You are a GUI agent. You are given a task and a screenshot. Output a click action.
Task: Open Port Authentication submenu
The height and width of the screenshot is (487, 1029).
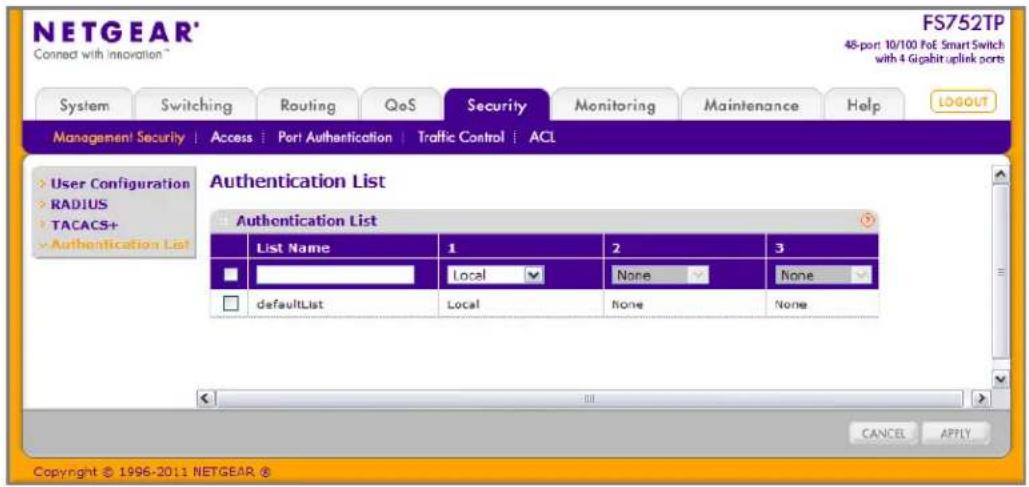coord(335,138)
